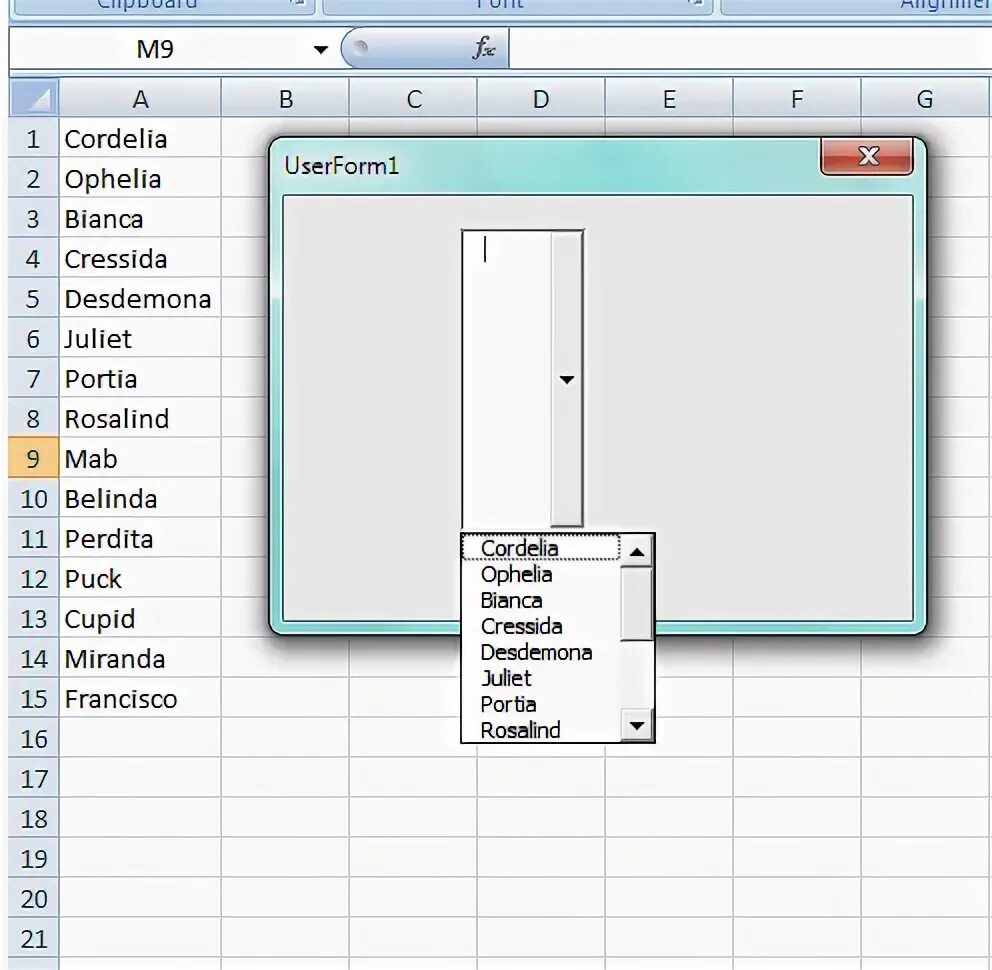Click the formula bar input area
The width and height of the screenshot is (992, 970).
pos(750,49)
